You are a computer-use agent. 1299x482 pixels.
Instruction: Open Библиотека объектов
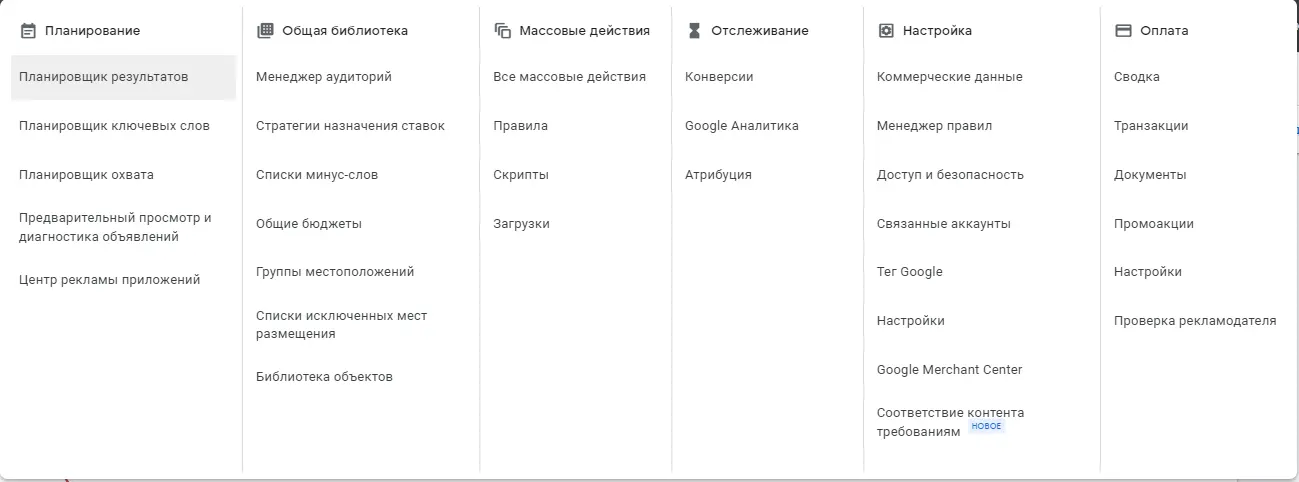(324, 377)
